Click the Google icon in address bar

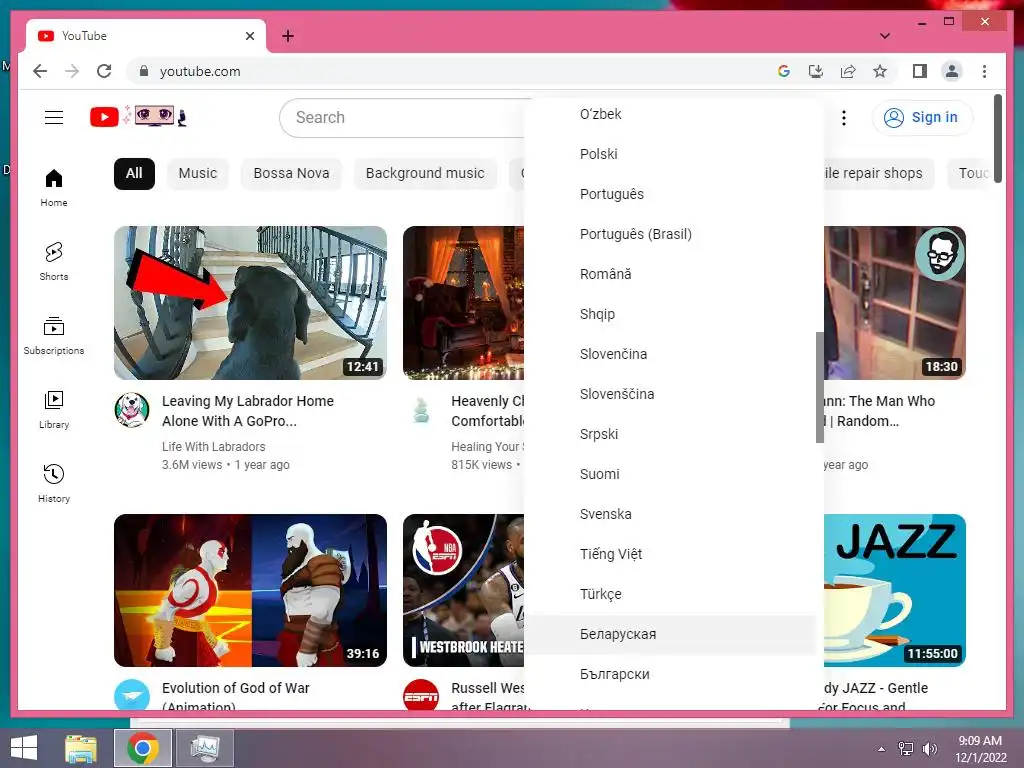[x=784, y=71]
